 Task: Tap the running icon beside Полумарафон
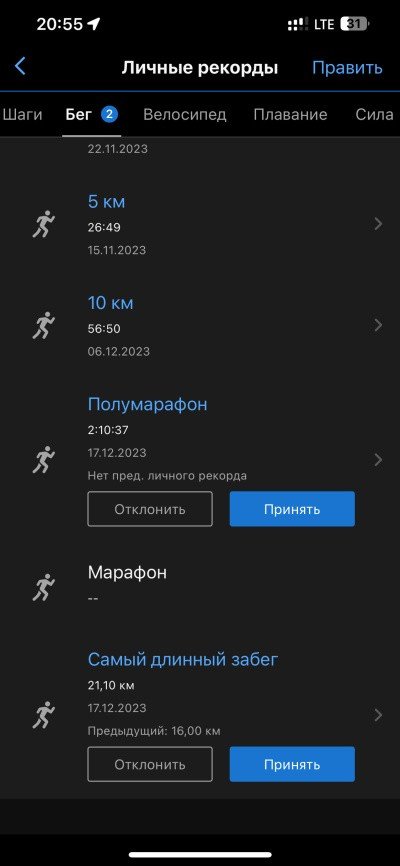point(44,460)
